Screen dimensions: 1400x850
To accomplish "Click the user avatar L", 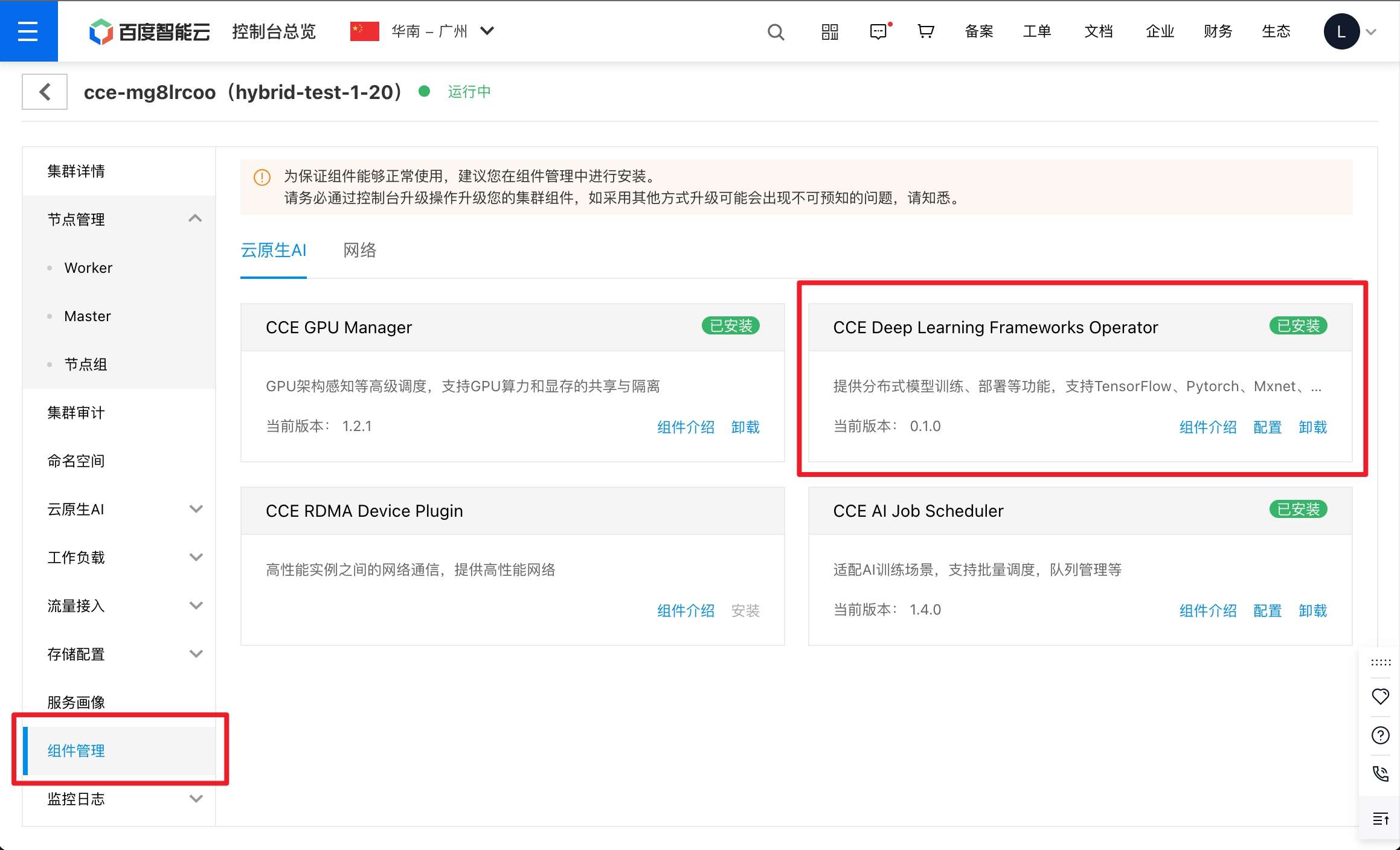I will tap(1341, 31).
